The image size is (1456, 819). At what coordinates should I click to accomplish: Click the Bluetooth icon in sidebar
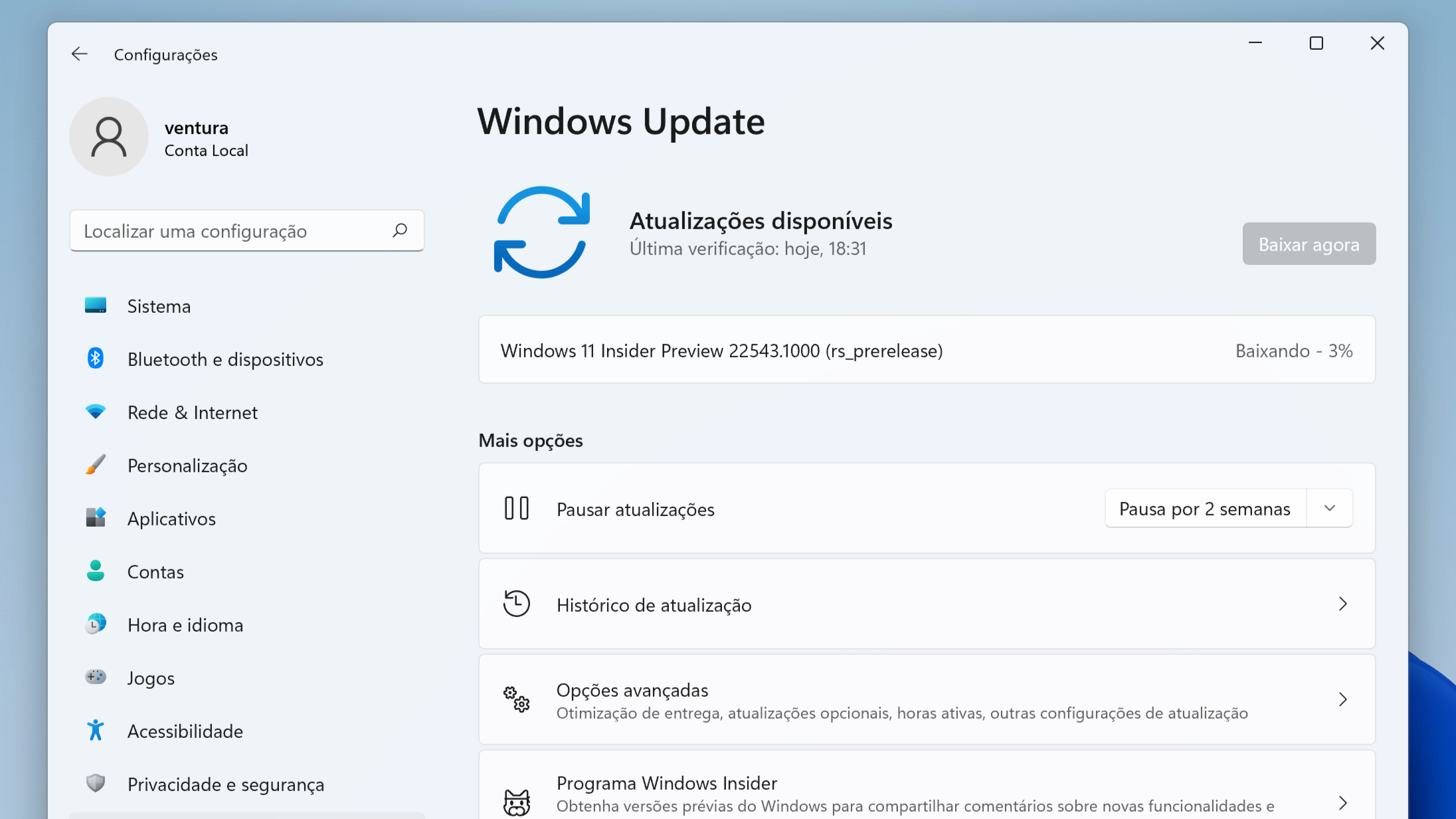coord(96,359)
